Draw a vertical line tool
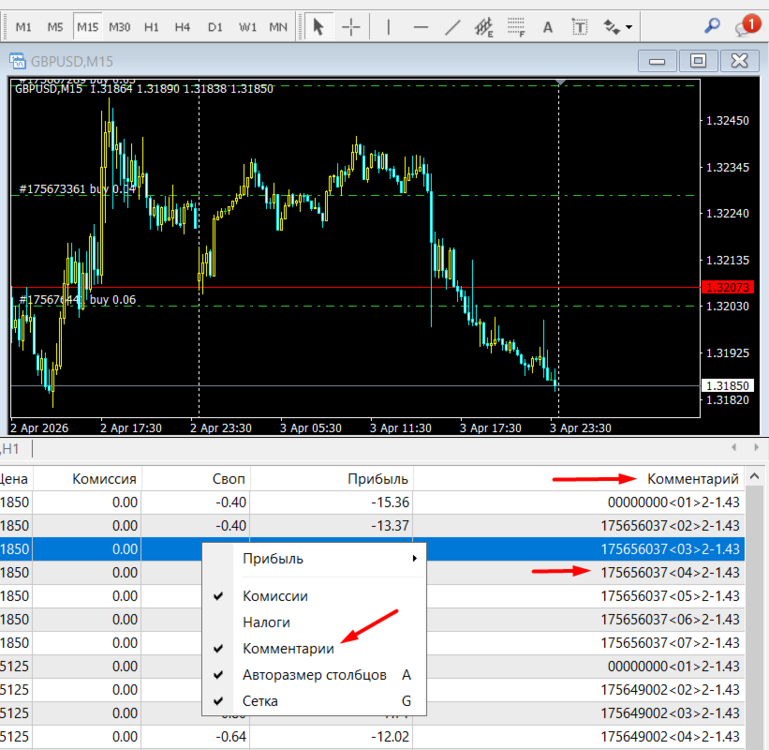The width and height of the screenshot is (769, 750). 388,26
